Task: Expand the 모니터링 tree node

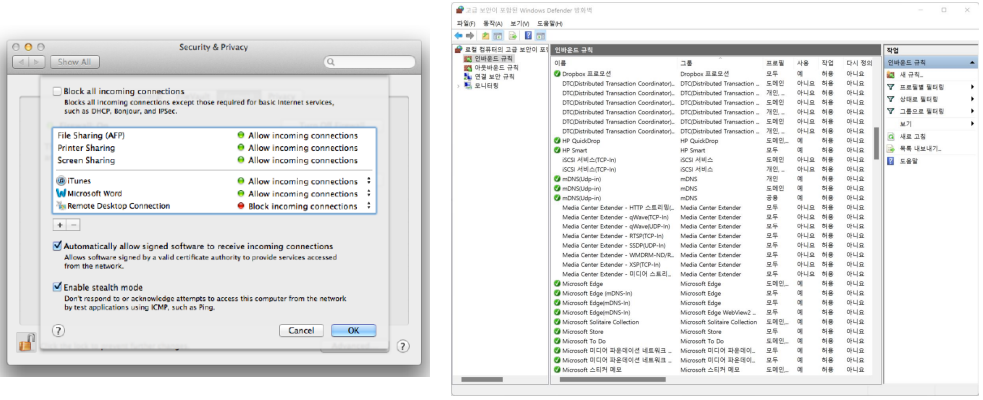Action: pyautogui.click(x=458, y=86)
